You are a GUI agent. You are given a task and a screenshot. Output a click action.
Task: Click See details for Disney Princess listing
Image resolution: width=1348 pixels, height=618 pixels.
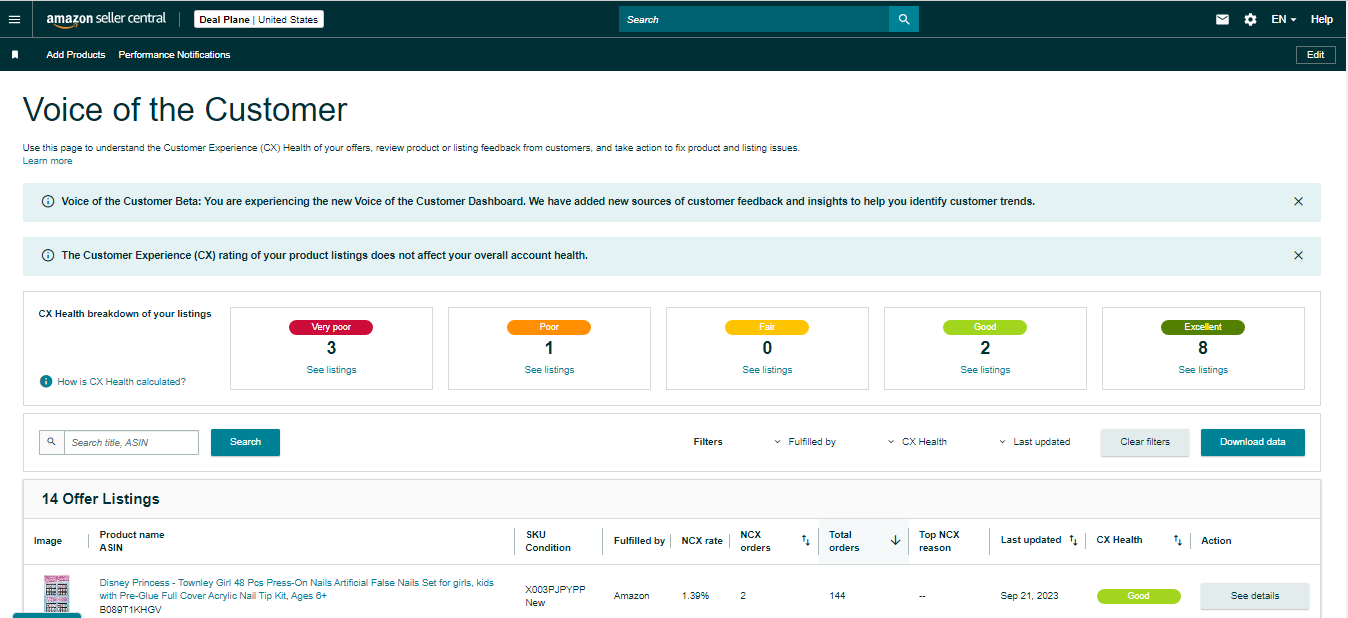click(1254, 596)
